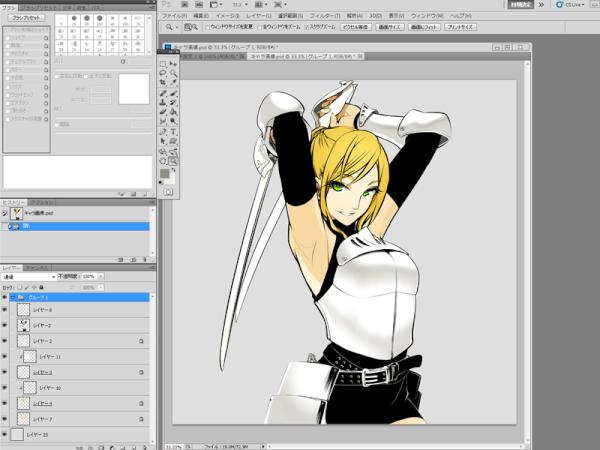Open the View Extras dropdown

point(216,5)
